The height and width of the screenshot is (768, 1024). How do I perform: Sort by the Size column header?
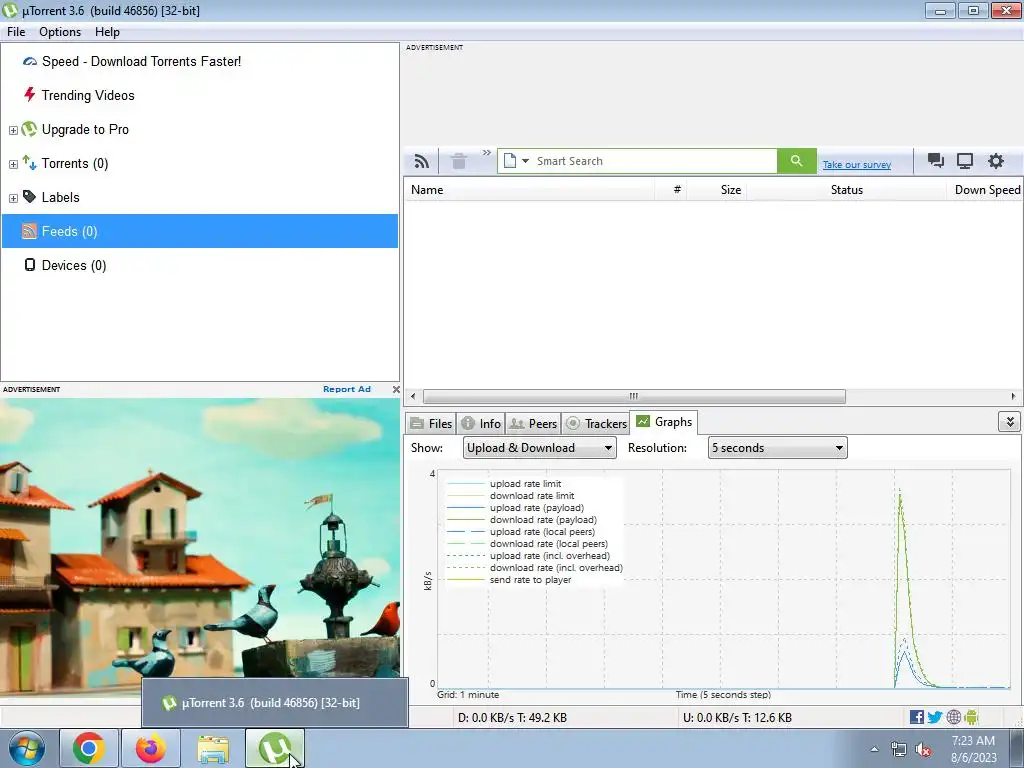[x=730, y=190]
